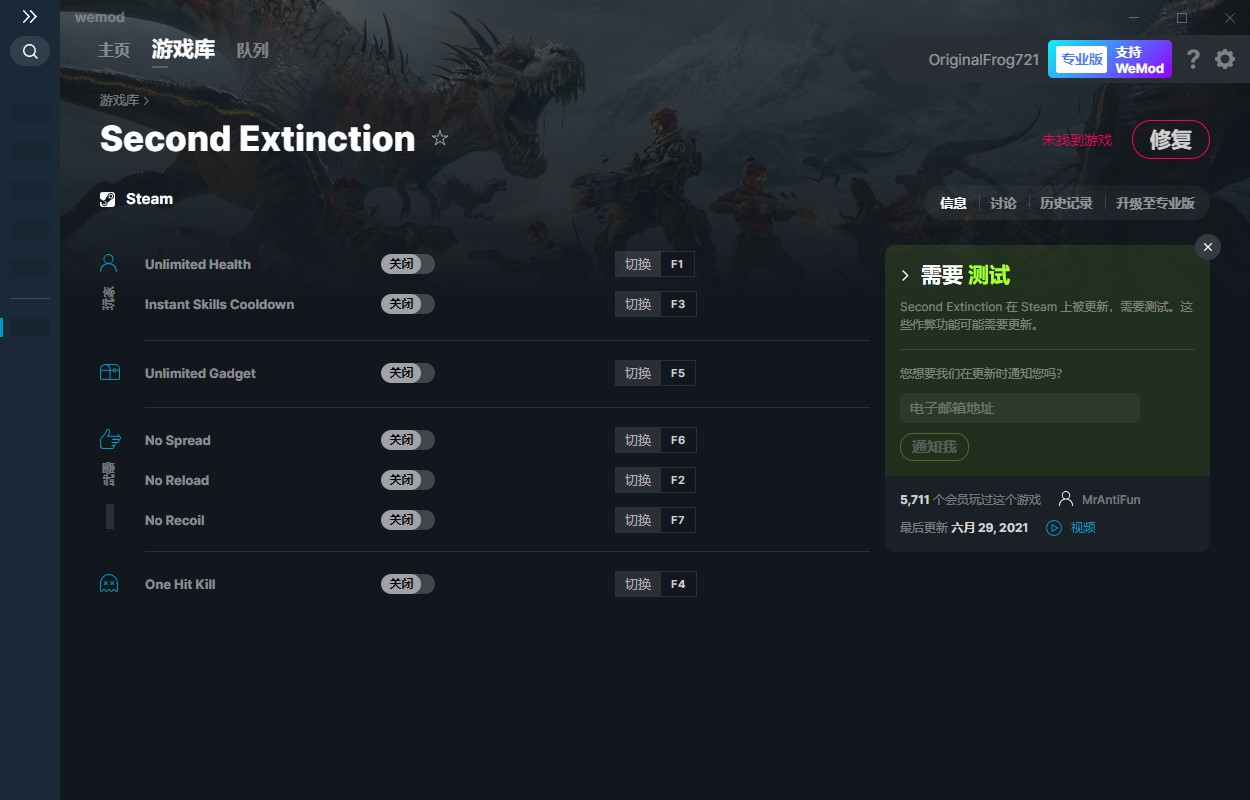Switch to the 讨论 tab
This screenshot has width=1250, height=800.
point(1003,203)
